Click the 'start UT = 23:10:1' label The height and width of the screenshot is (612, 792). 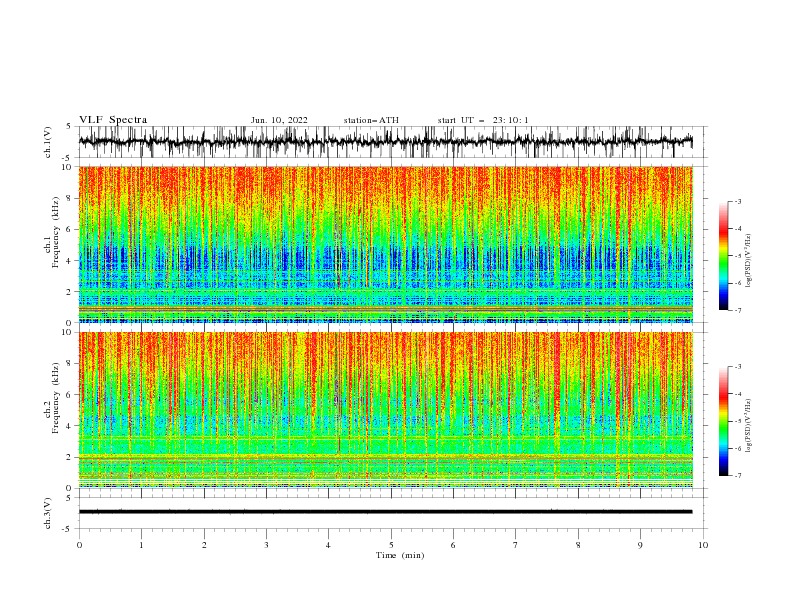click(483, 120)
